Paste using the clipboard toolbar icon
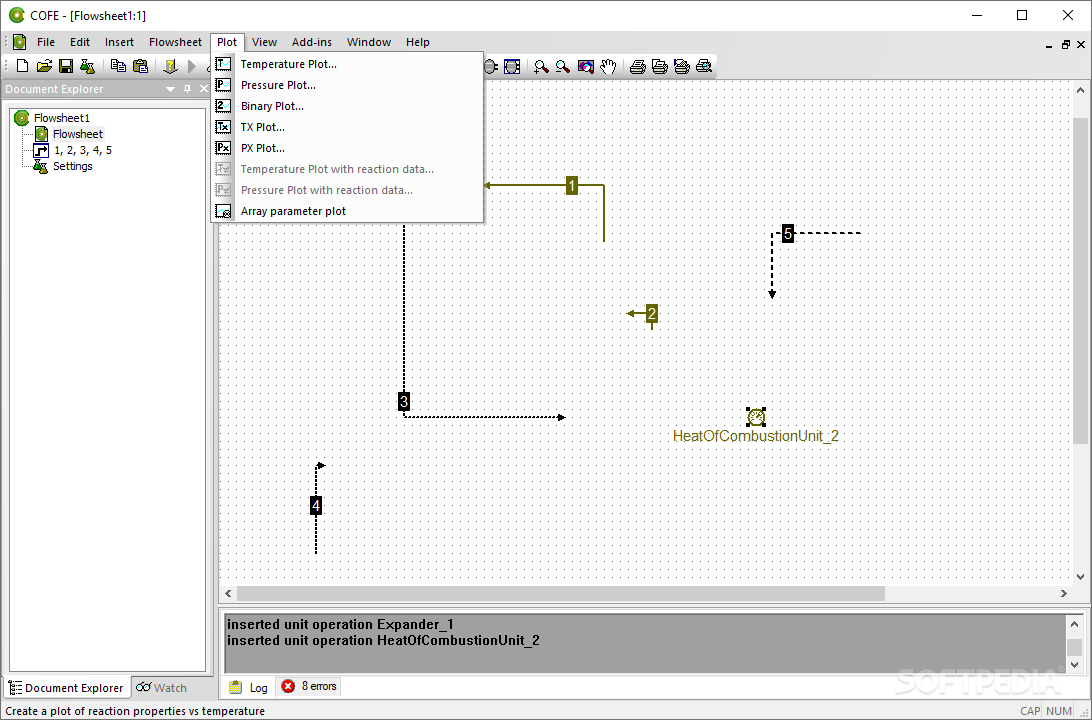The width and height of the screenshot is (1092, 720). (x=140, y=66)
